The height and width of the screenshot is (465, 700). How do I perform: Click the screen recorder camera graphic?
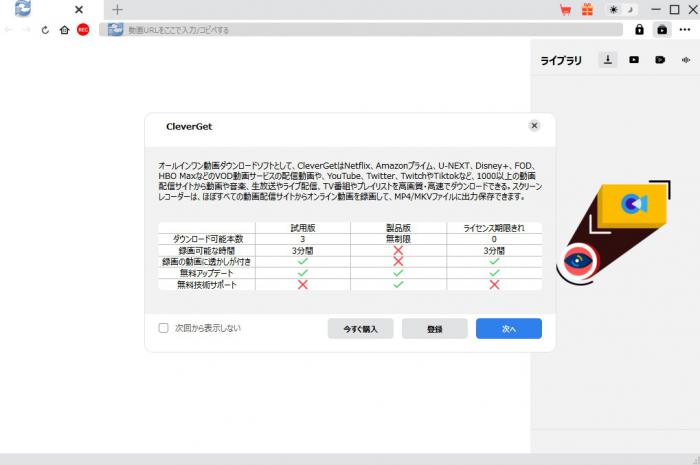[633, 205]
